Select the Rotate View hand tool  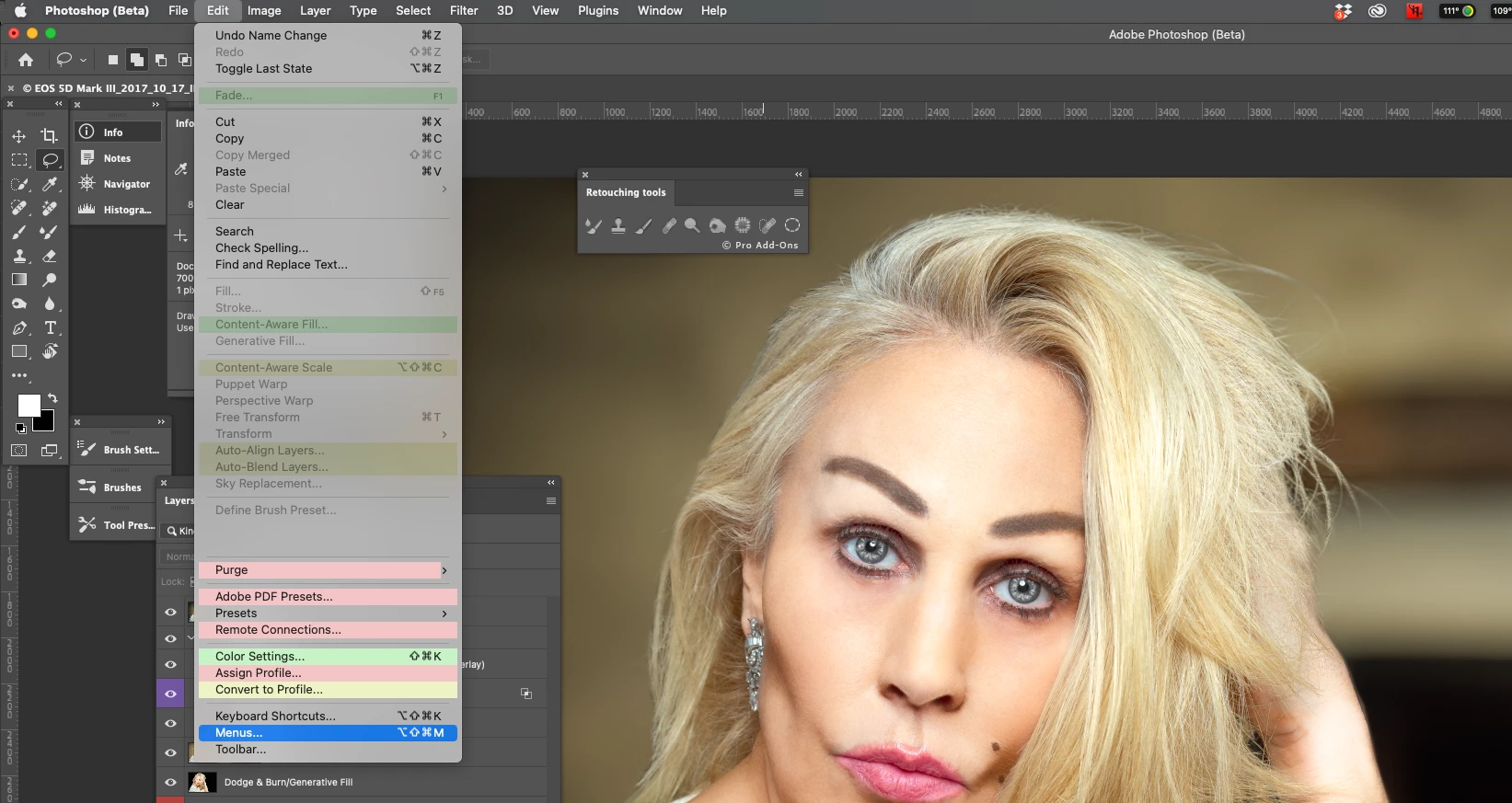click(50, 351)
